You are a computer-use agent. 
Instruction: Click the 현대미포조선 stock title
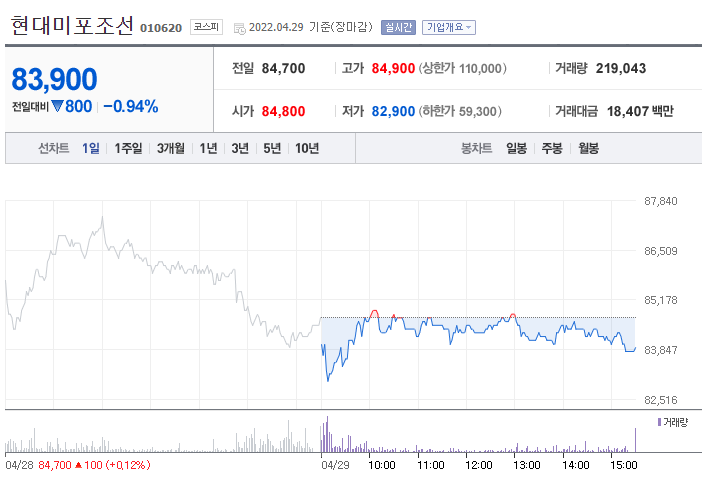click(72, 26)
